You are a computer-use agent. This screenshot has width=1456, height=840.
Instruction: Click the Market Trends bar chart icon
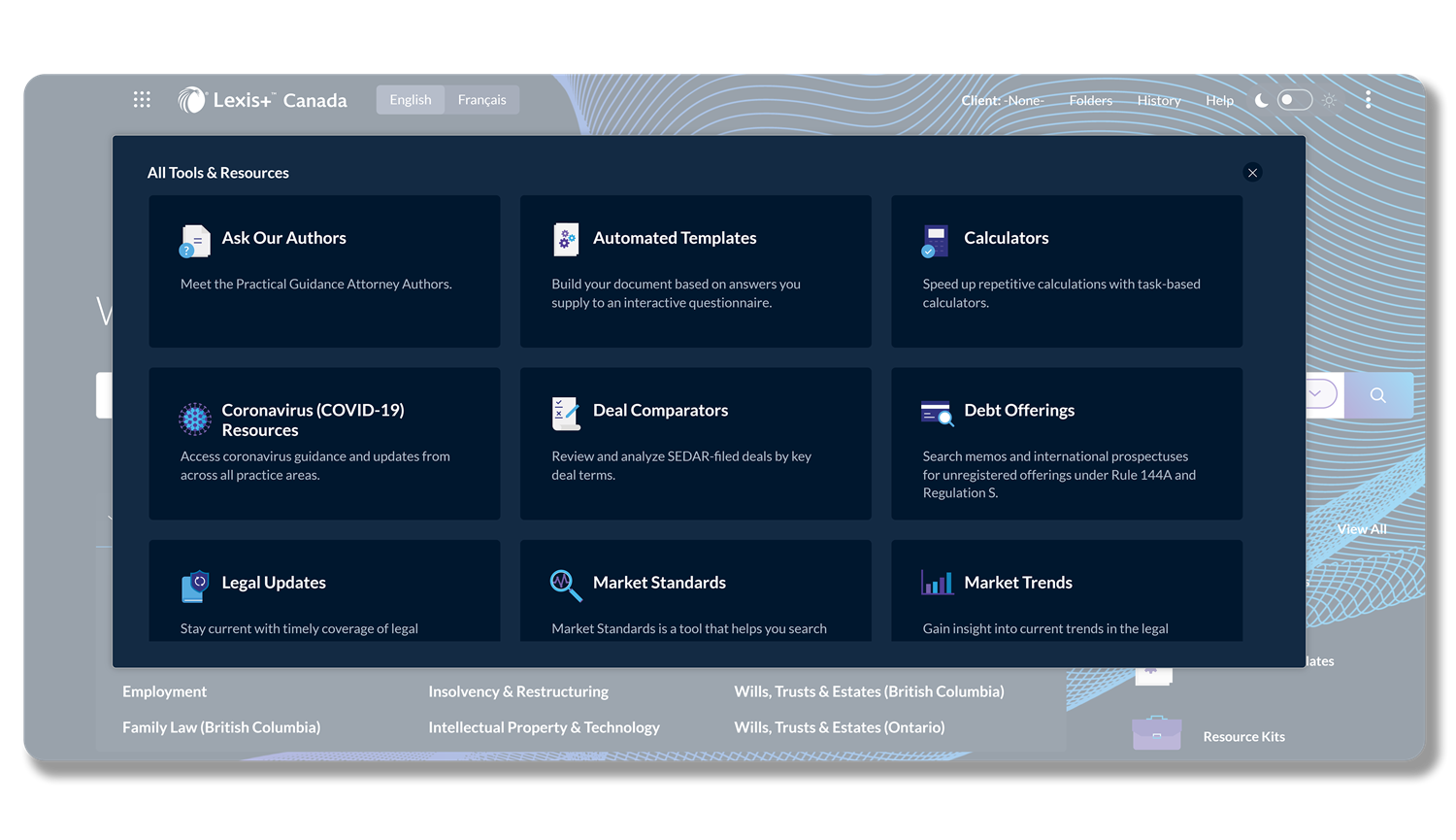pyautogui.click(x=937, y=583)
